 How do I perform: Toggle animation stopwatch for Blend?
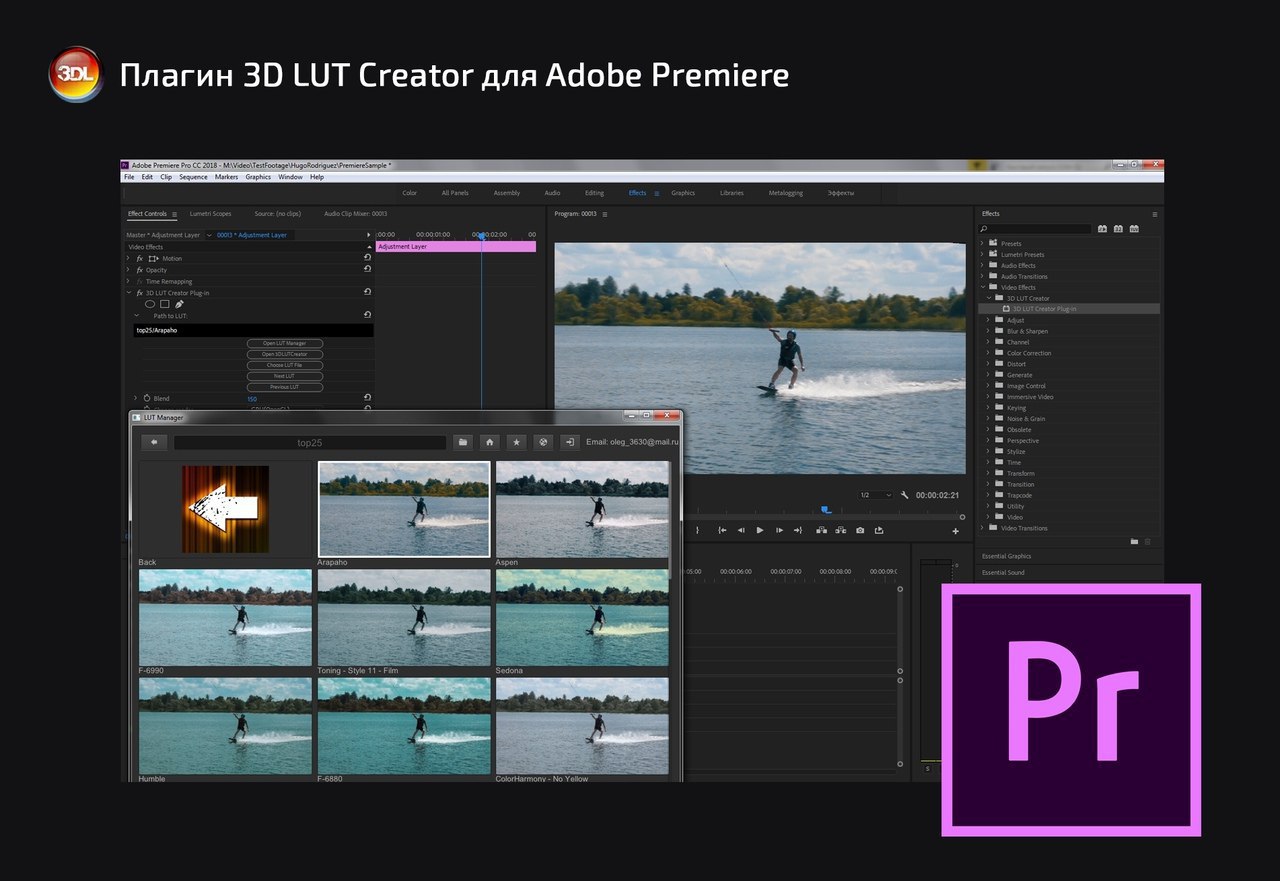point(147,398)
